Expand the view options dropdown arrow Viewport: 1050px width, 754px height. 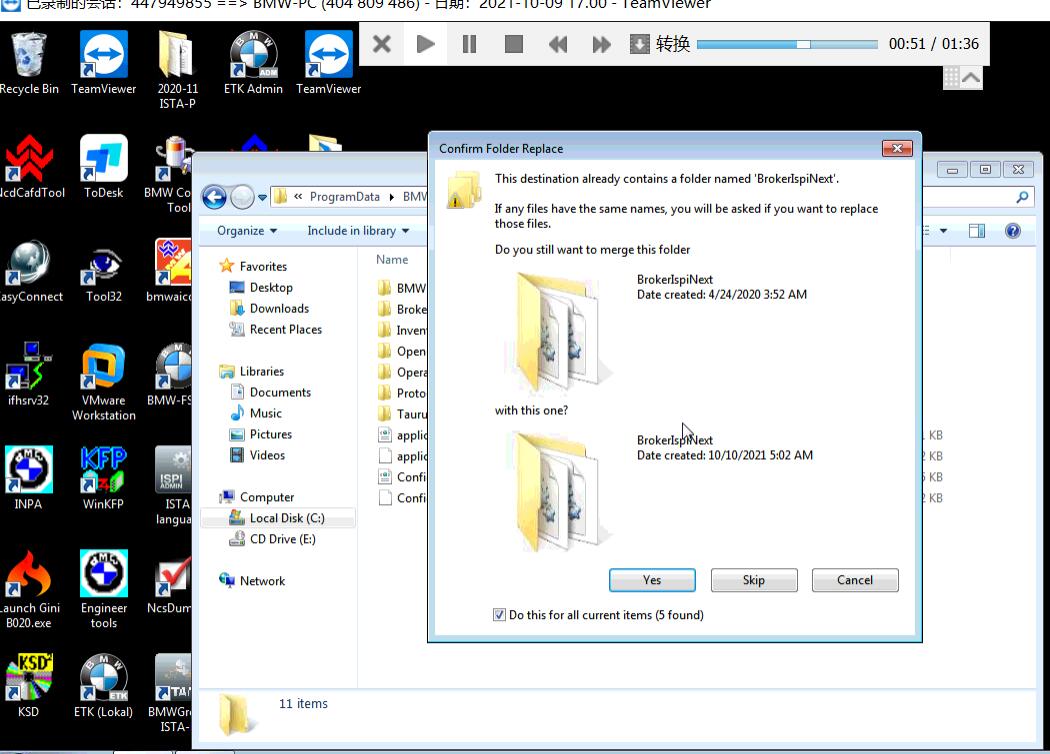[x=944, y=231]
